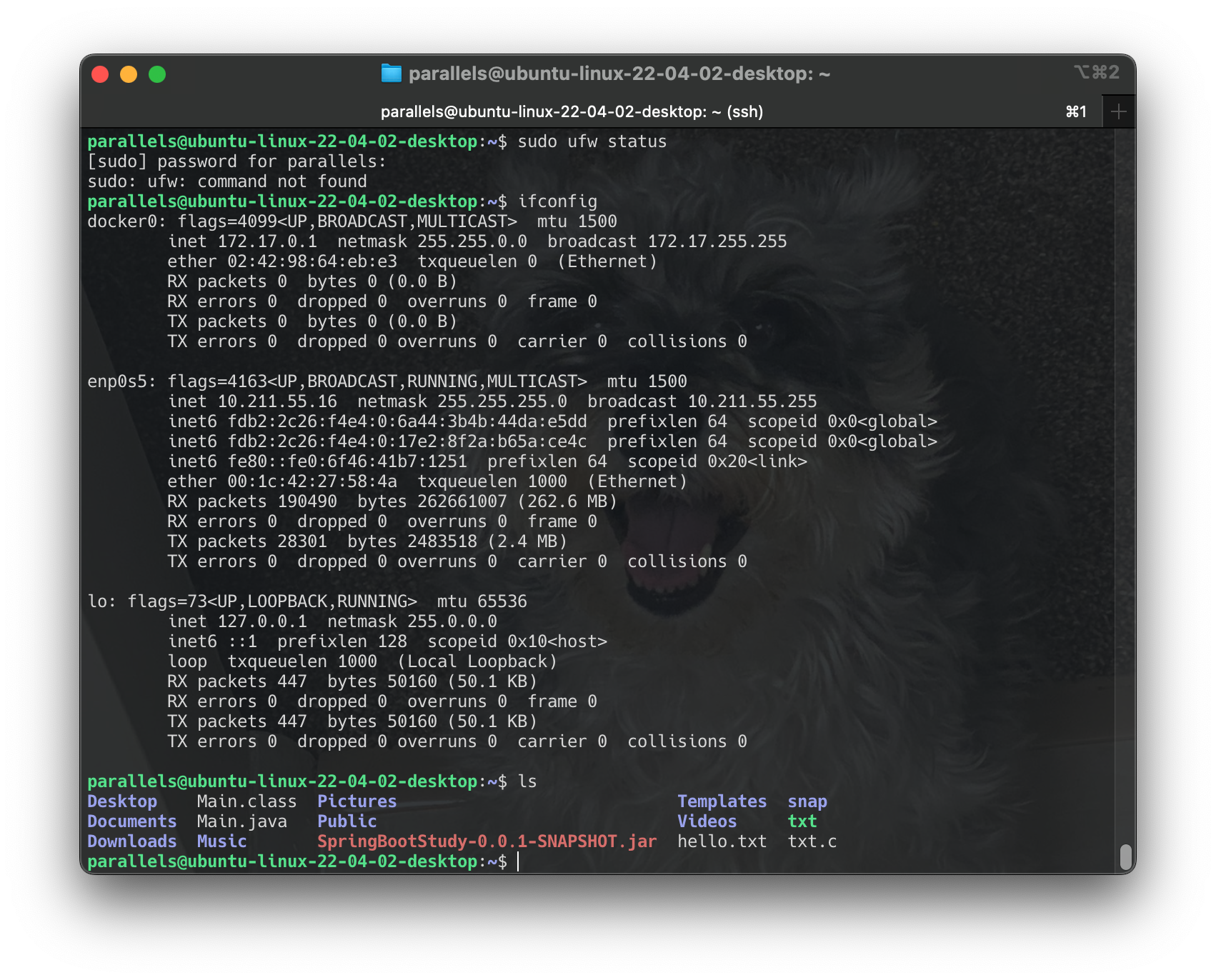The image size is (1216, 980).
Task: Click 'Public' directory name
Action: 347,821
